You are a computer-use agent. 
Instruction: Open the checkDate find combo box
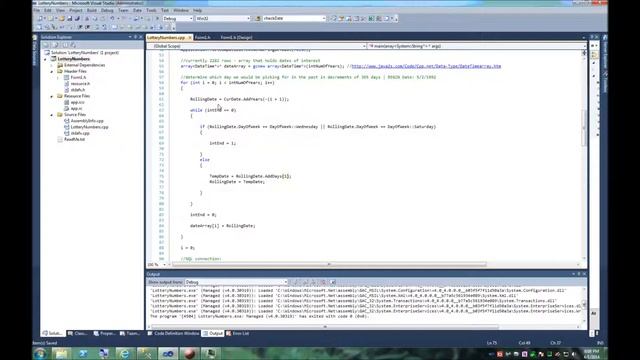(x=294, y=18)
